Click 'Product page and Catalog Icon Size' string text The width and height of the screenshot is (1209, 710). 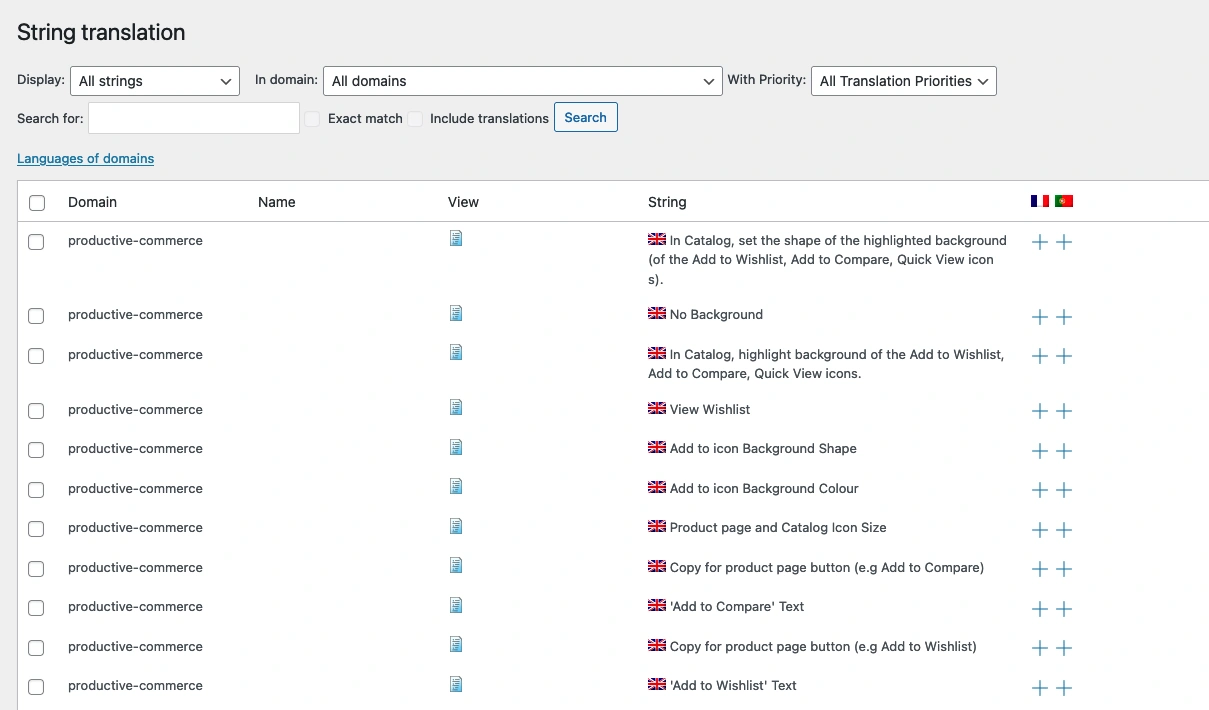pos(778,527)
